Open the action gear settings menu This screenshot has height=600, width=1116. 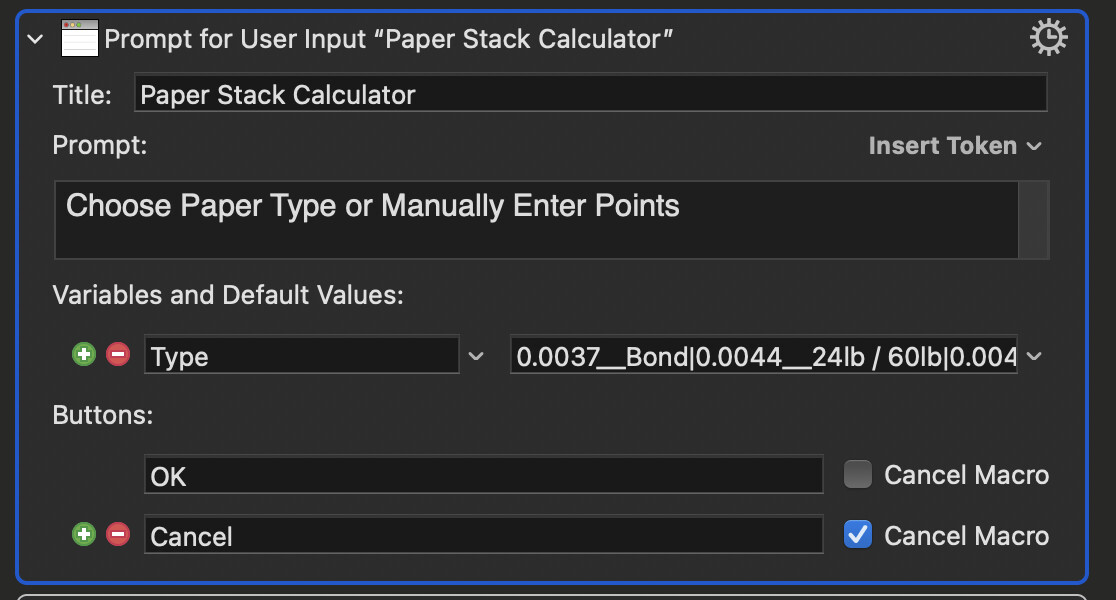tap(1048, 38)
